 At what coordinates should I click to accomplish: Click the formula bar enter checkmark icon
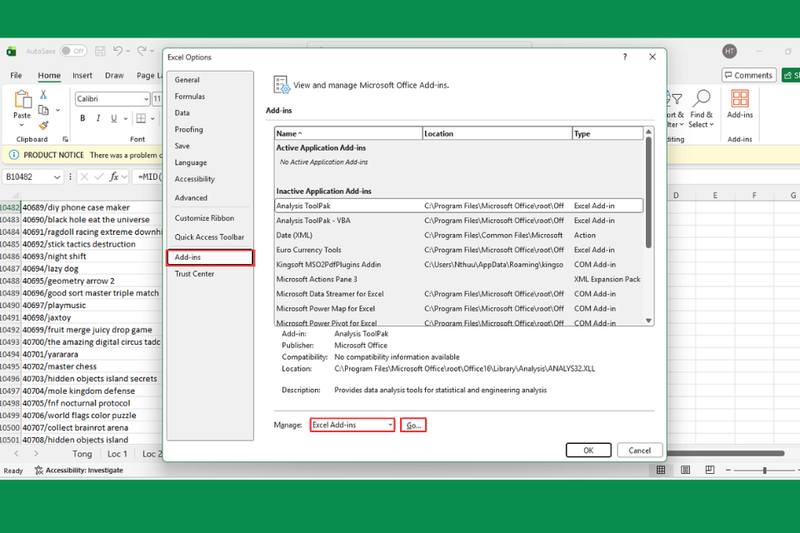(99, 176)
